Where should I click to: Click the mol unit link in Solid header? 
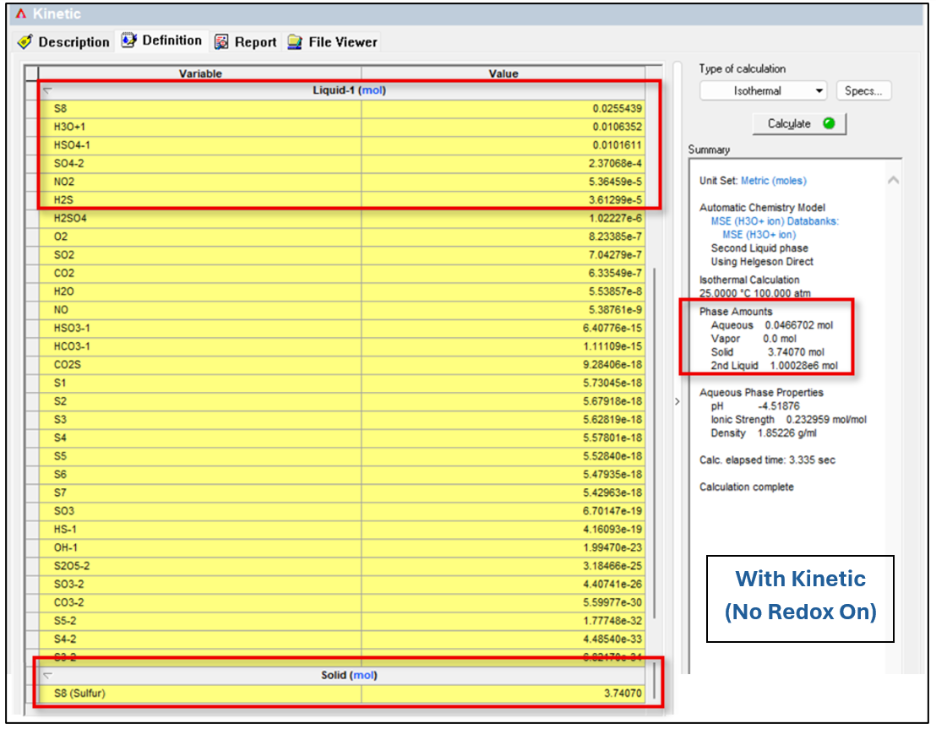tap(364, 675)
